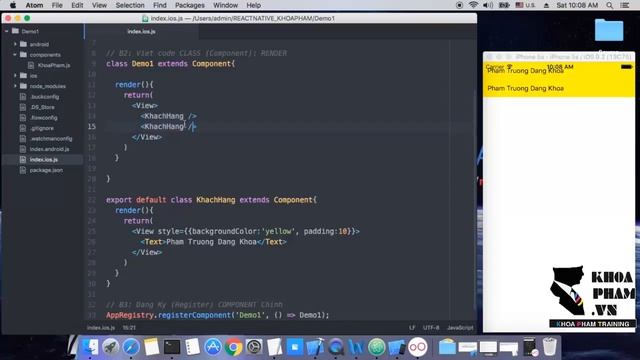Open Google Chrome from the Dock

tap(233, 347)
